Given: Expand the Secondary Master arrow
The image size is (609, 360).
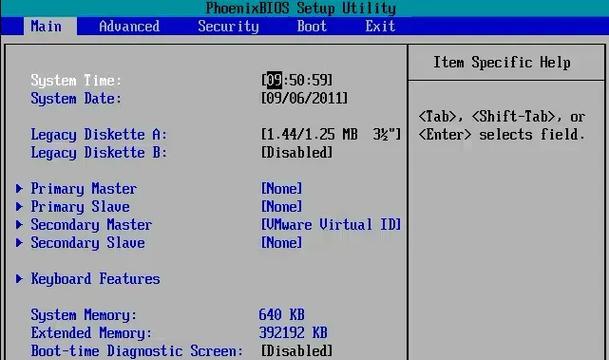Looking at the screenshot, I should [x=19, y=224].
